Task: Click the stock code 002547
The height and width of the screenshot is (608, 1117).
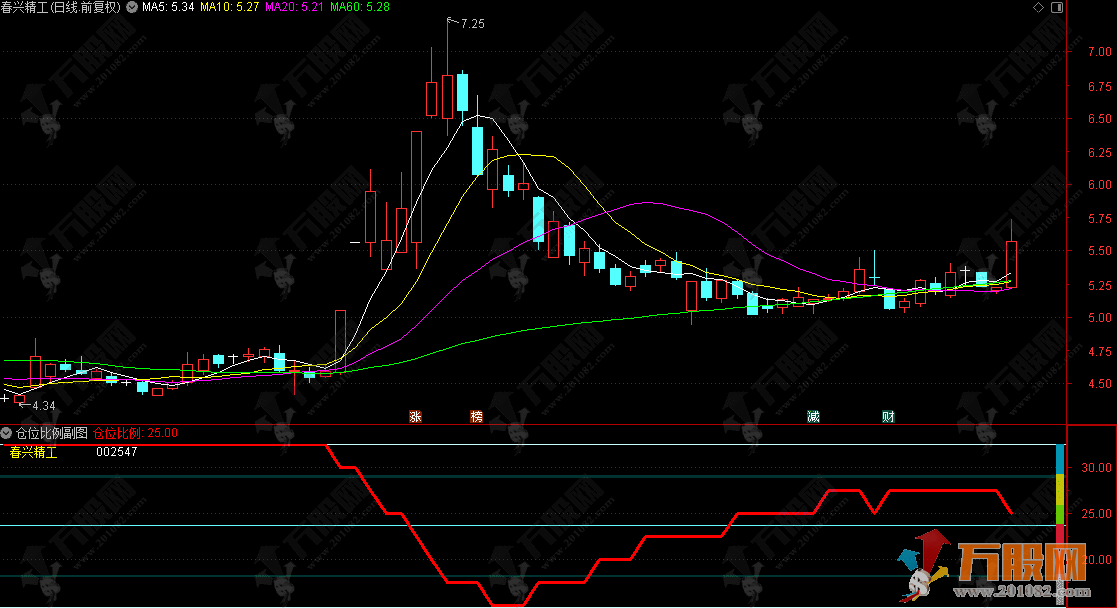Action: [x=117, y=452]
